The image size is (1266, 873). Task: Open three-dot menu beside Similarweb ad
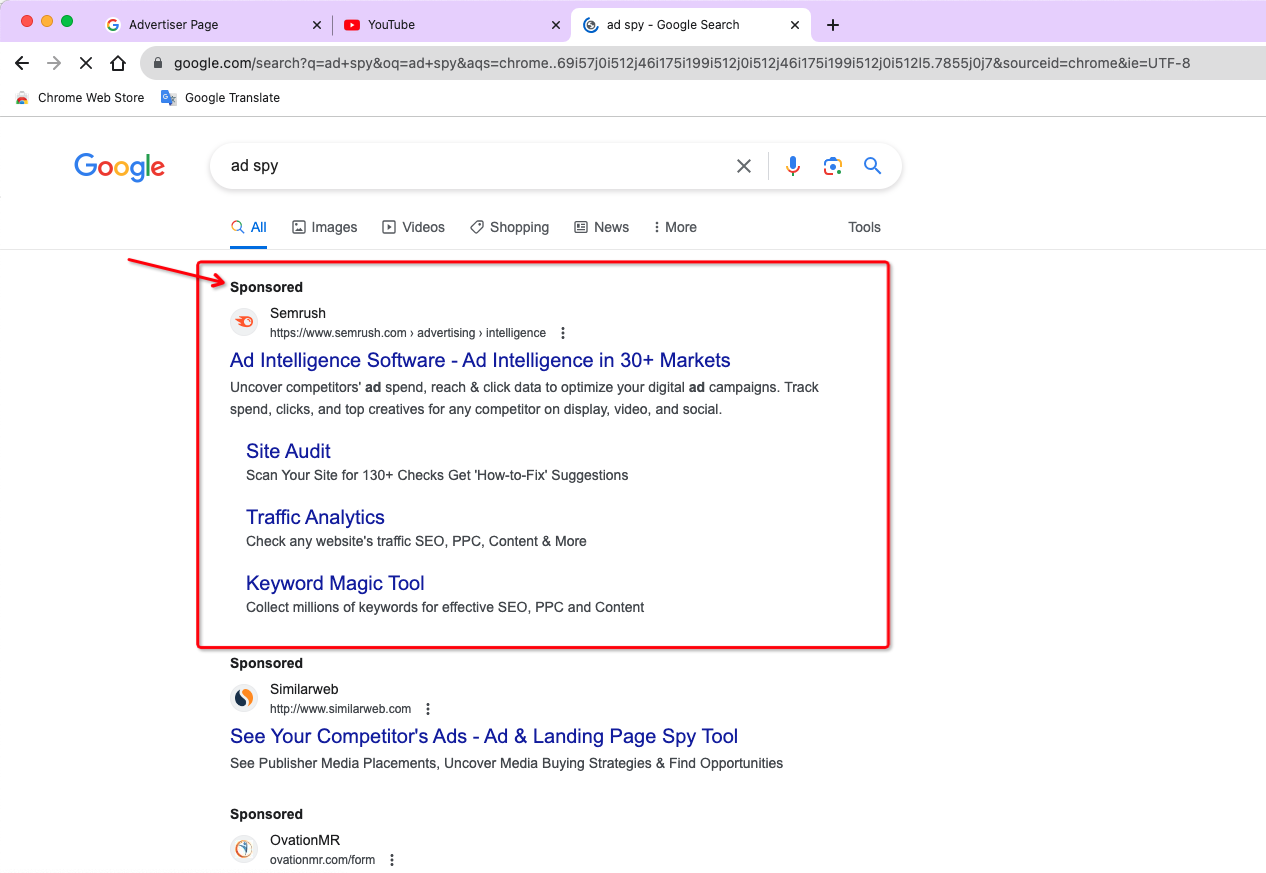tap(427, 707)
